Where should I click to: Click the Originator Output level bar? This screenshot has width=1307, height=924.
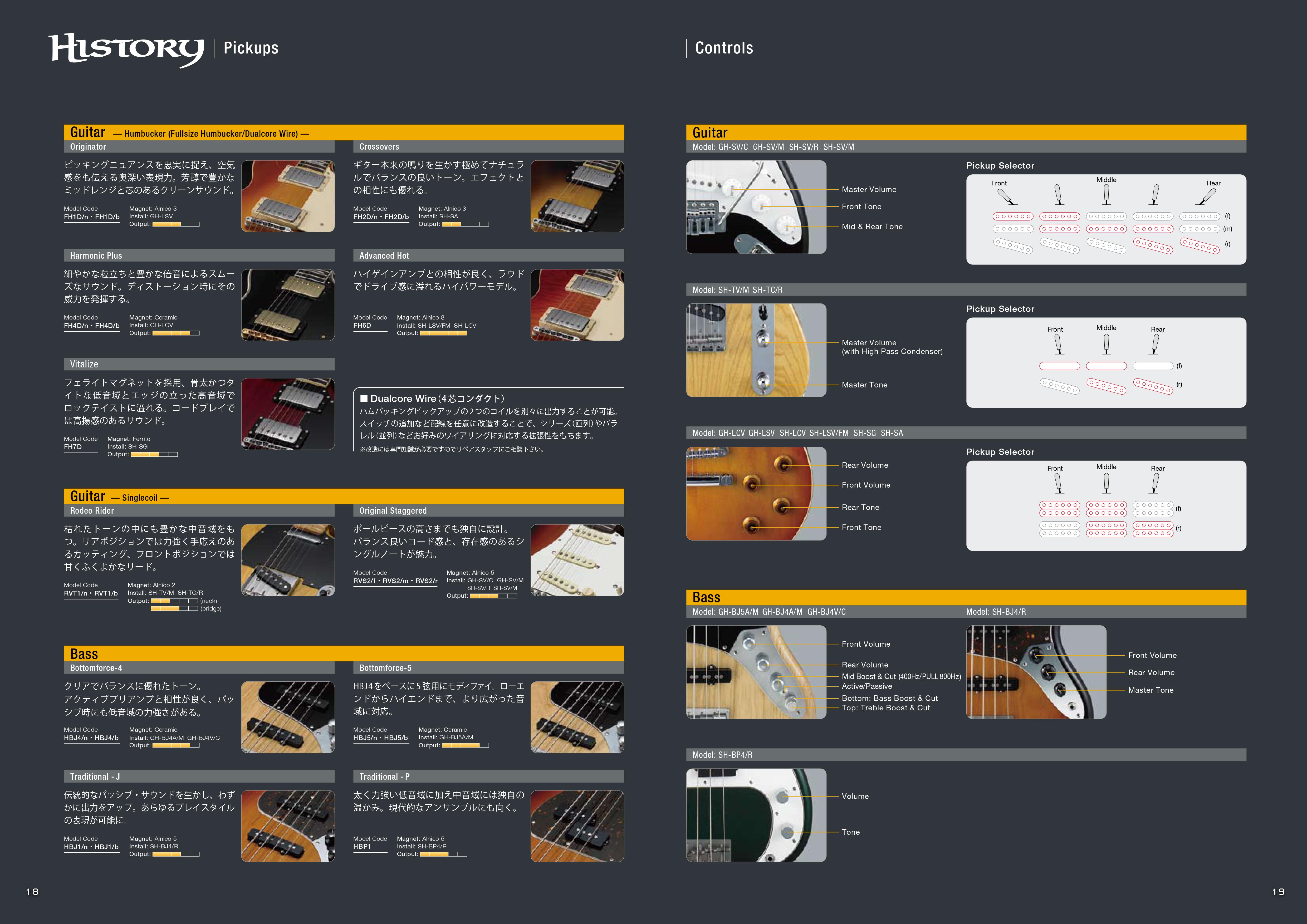[x=176, y=224]
